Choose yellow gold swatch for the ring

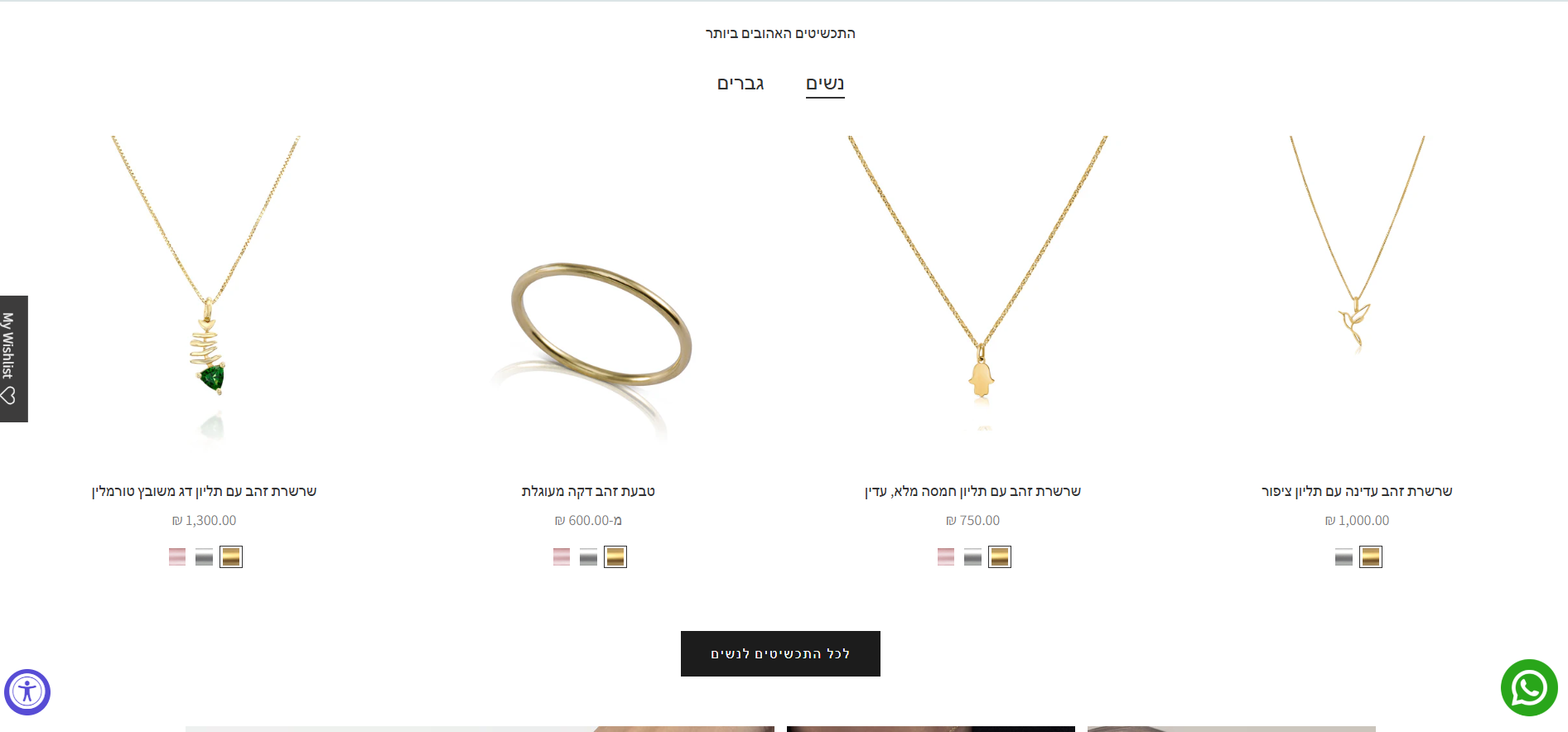pos(615,557)
